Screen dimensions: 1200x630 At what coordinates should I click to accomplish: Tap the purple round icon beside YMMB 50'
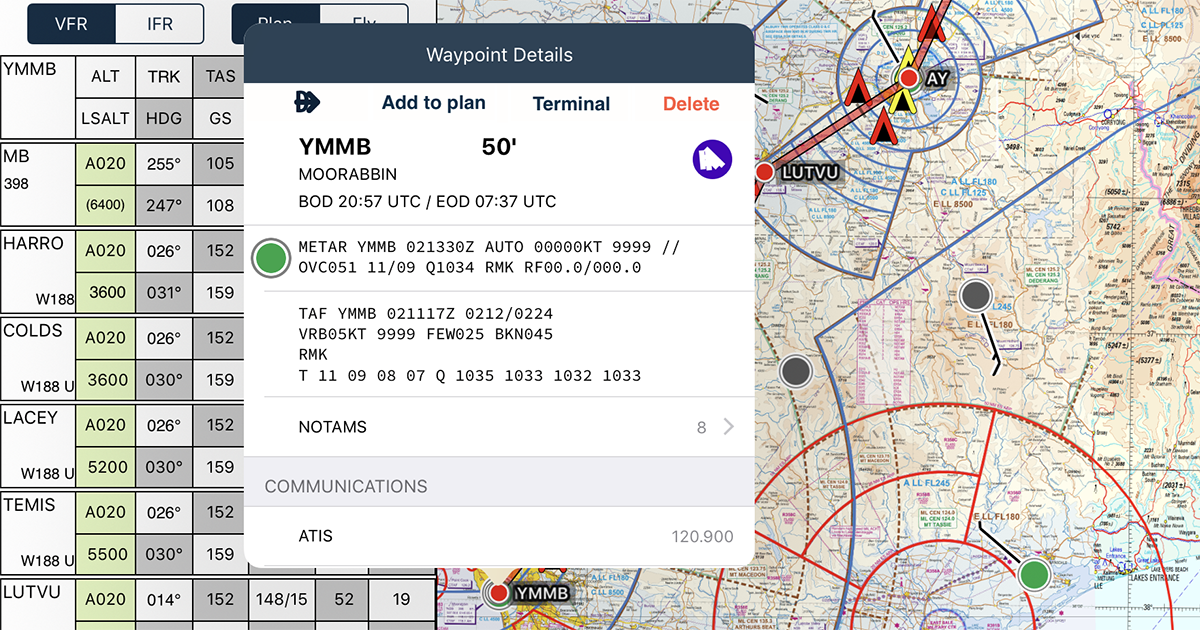713,160
